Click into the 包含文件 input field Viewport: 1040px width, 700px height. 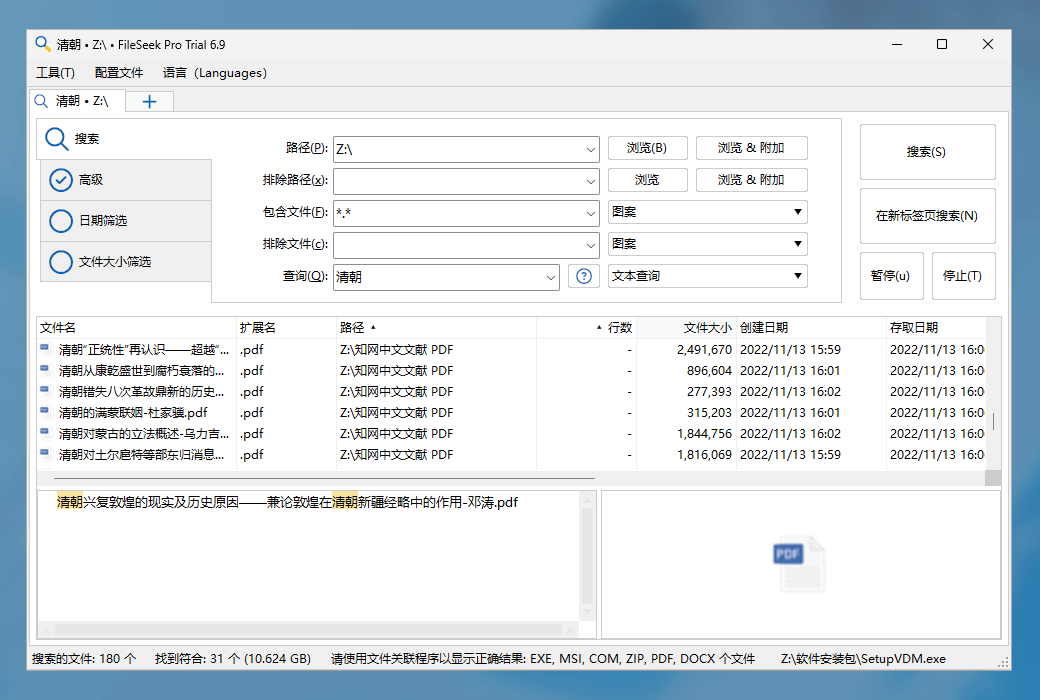(x=458, y=213)
